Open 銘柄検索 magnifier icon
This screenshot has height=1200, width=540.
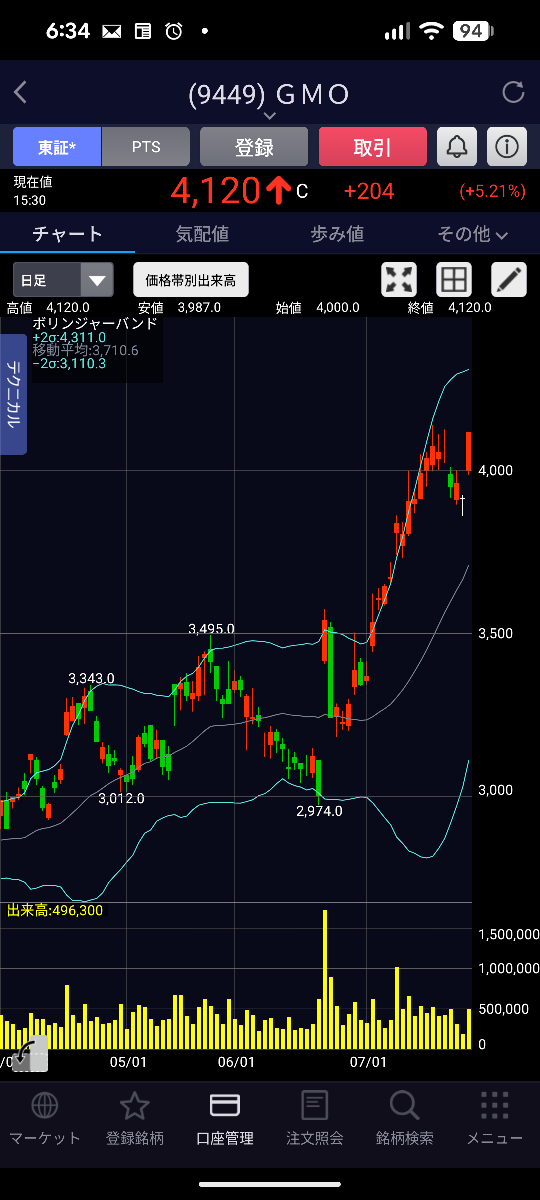[404, 1105]
